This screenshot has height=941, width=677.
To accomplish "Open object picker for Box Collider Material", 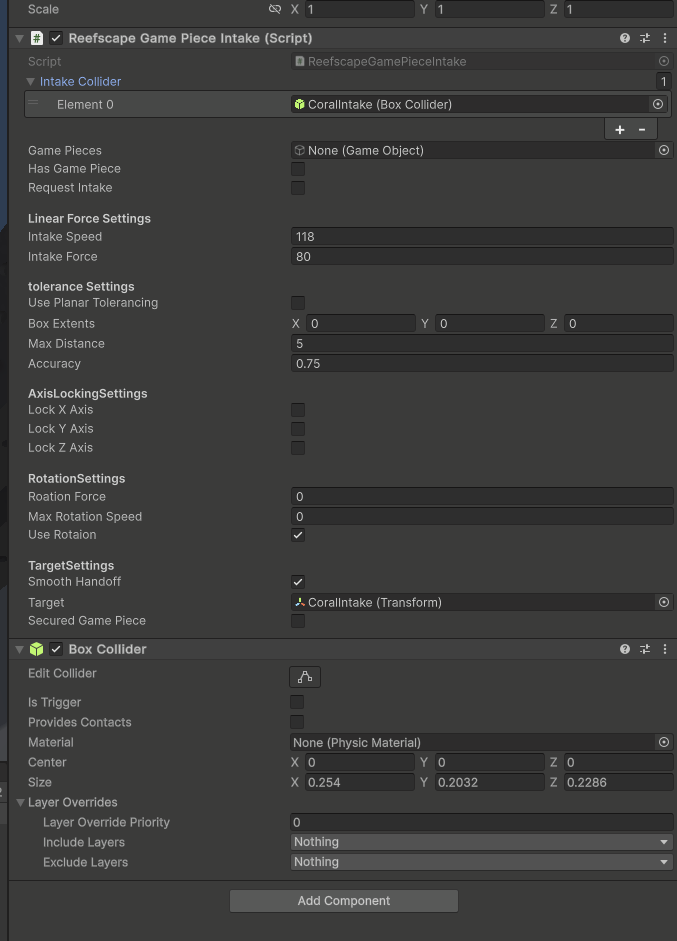I will 663,742.
